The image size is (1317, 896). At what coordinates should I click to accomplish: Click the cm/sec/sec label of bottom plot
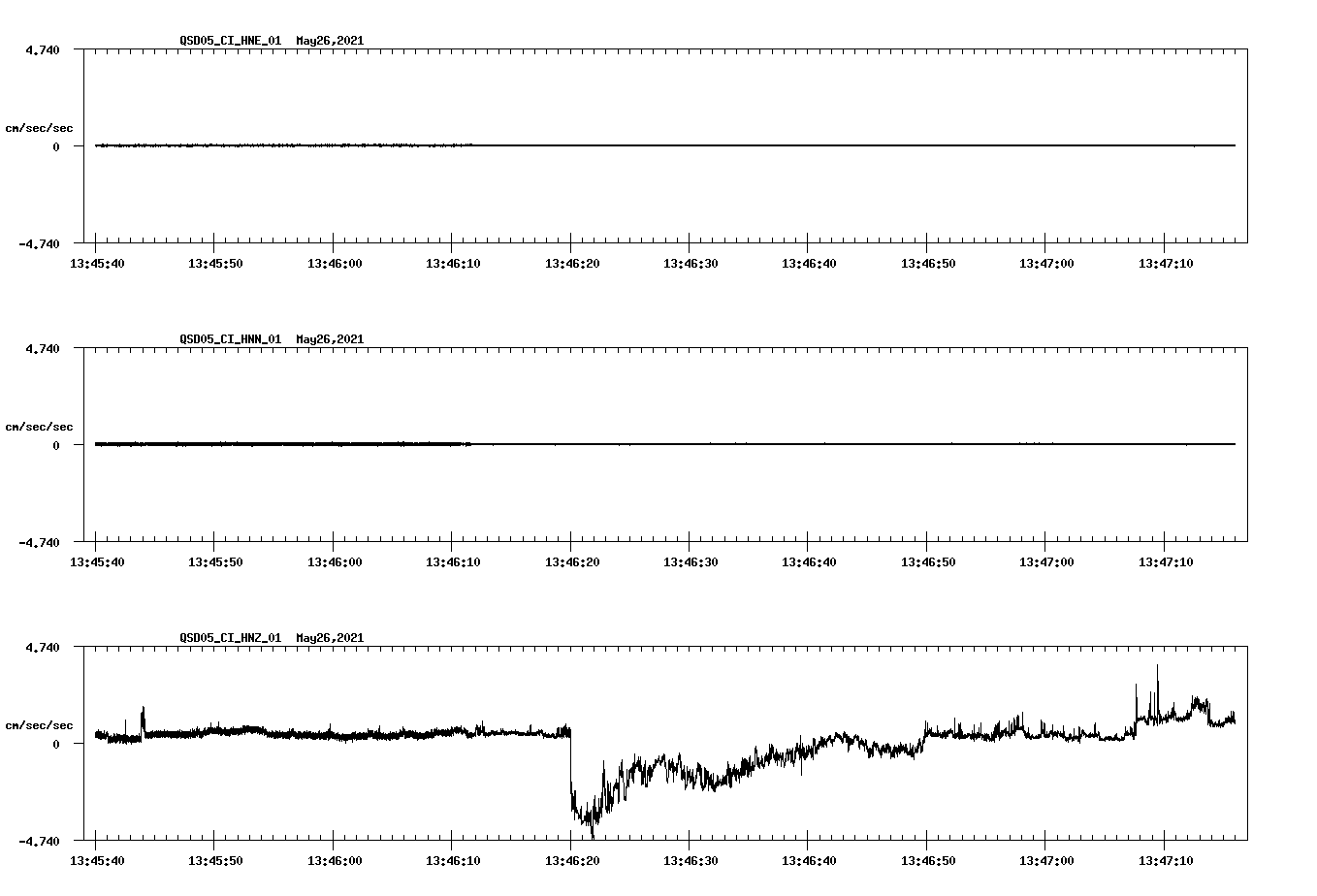(40, 724)
